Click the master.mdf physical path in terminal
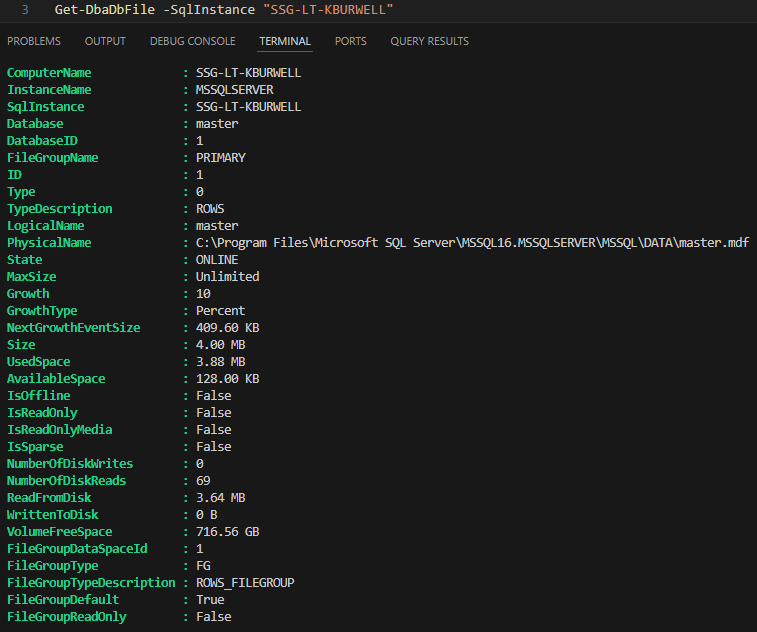Screen dimensions: 757x632 point(472,243)
